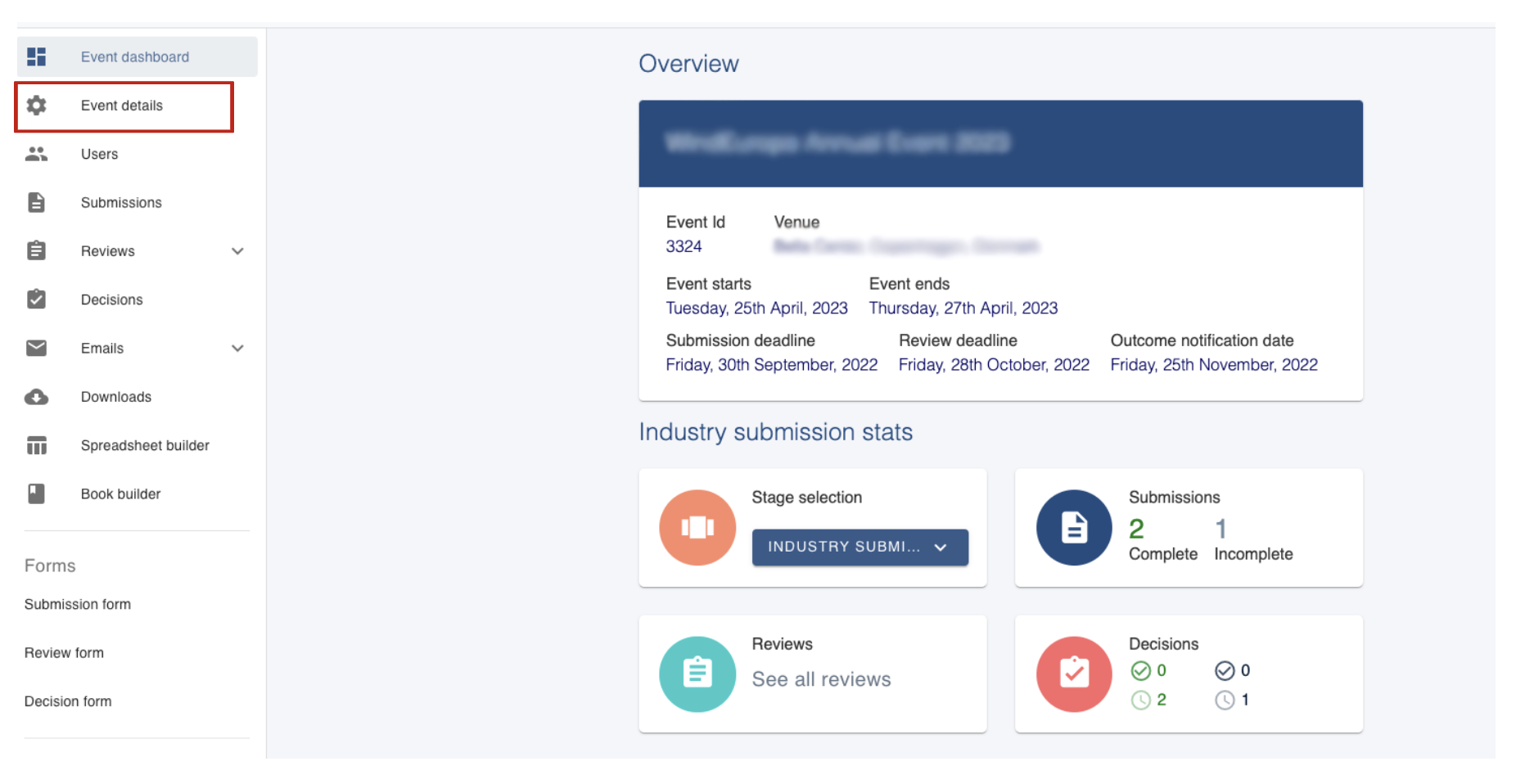The image size is (1516, 784).
Task: Click the Decisions card title
Action: point(1163,644)
